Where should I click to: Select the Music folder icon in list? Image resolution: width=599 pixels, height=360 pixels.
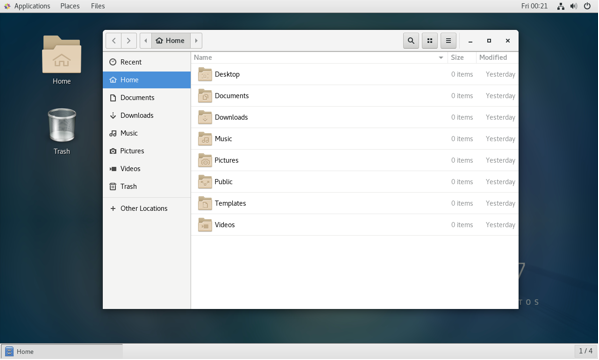205,139
